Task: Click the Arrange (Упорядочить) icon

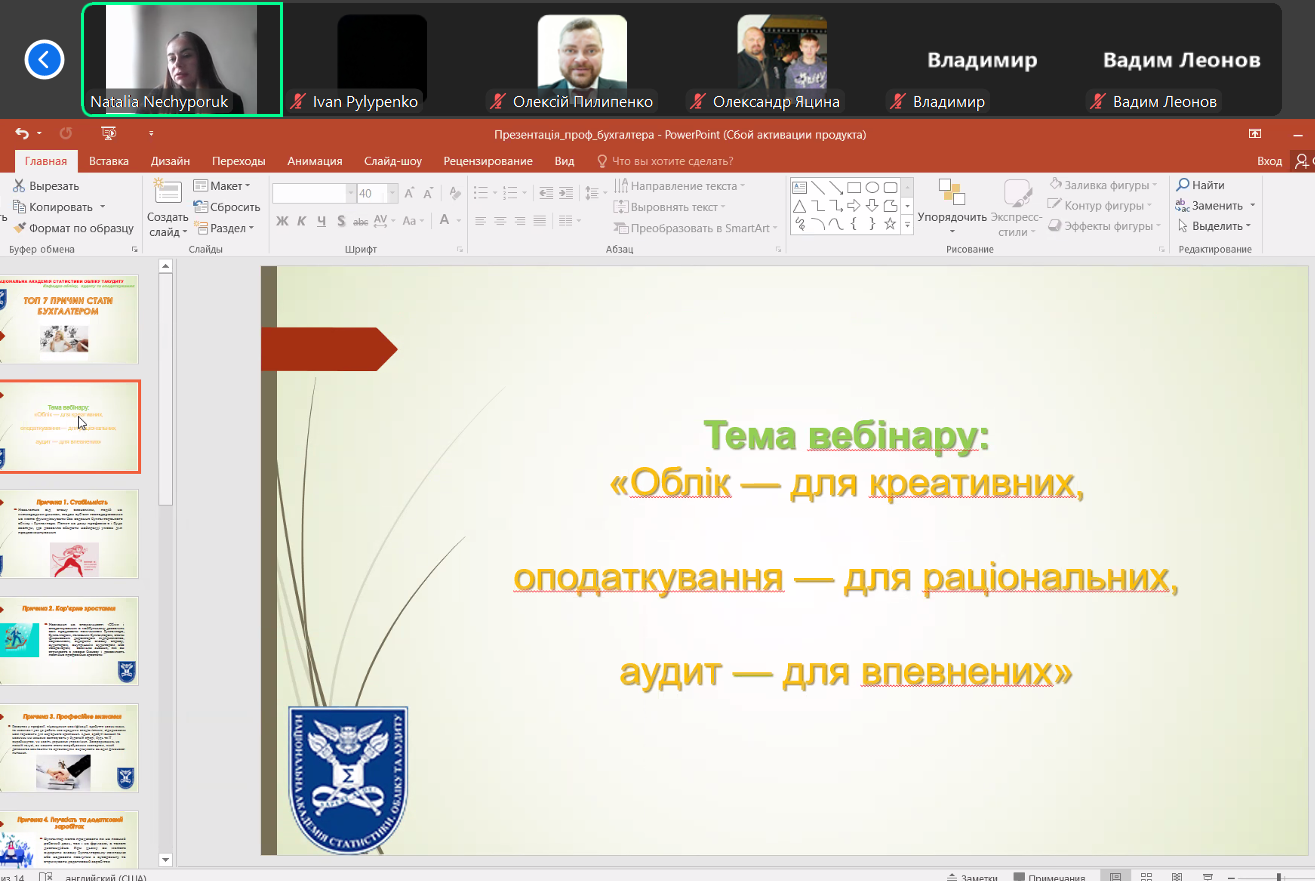Action: coord(951,193)
